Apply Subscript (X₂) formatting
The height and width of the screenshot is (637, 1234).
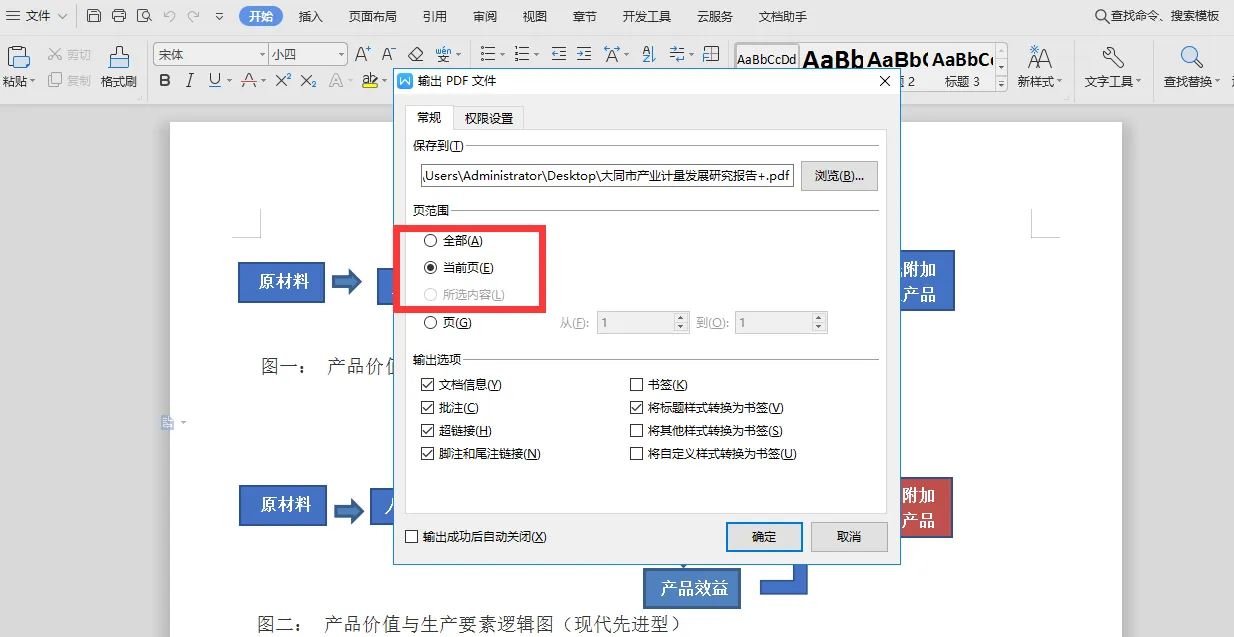pos(309,80)
